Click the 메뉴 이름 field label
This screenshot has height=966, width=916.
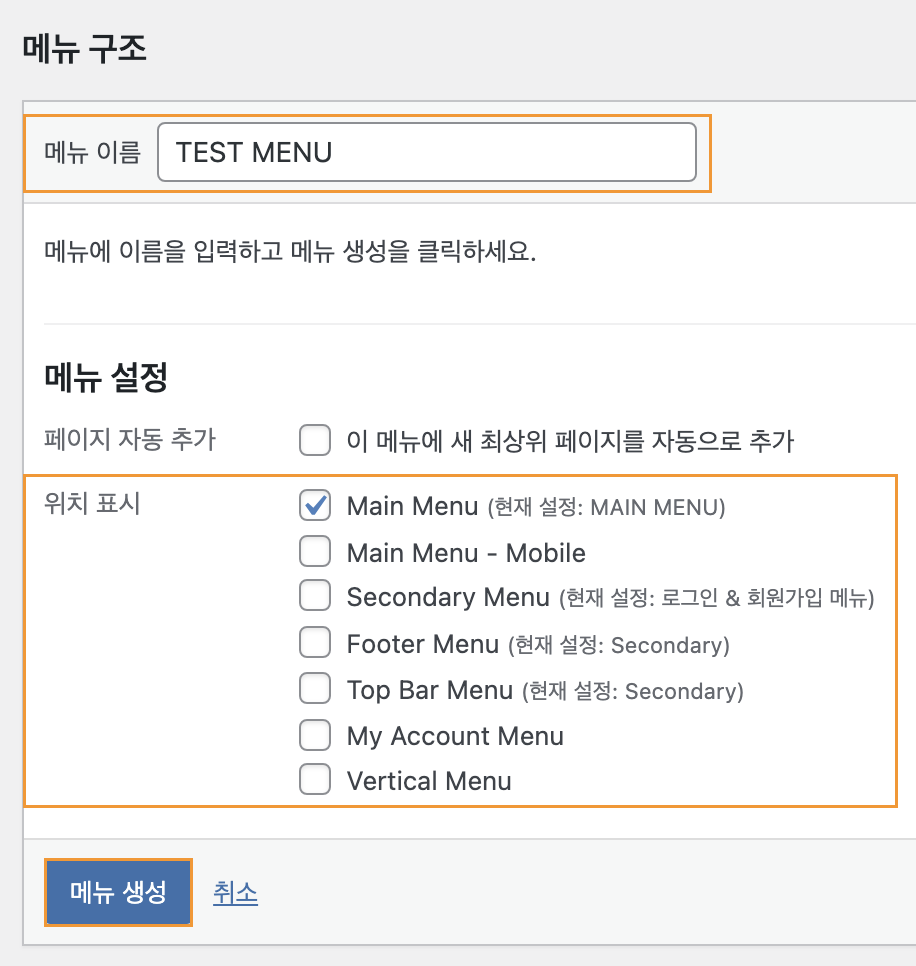click(x=92, y=152)
